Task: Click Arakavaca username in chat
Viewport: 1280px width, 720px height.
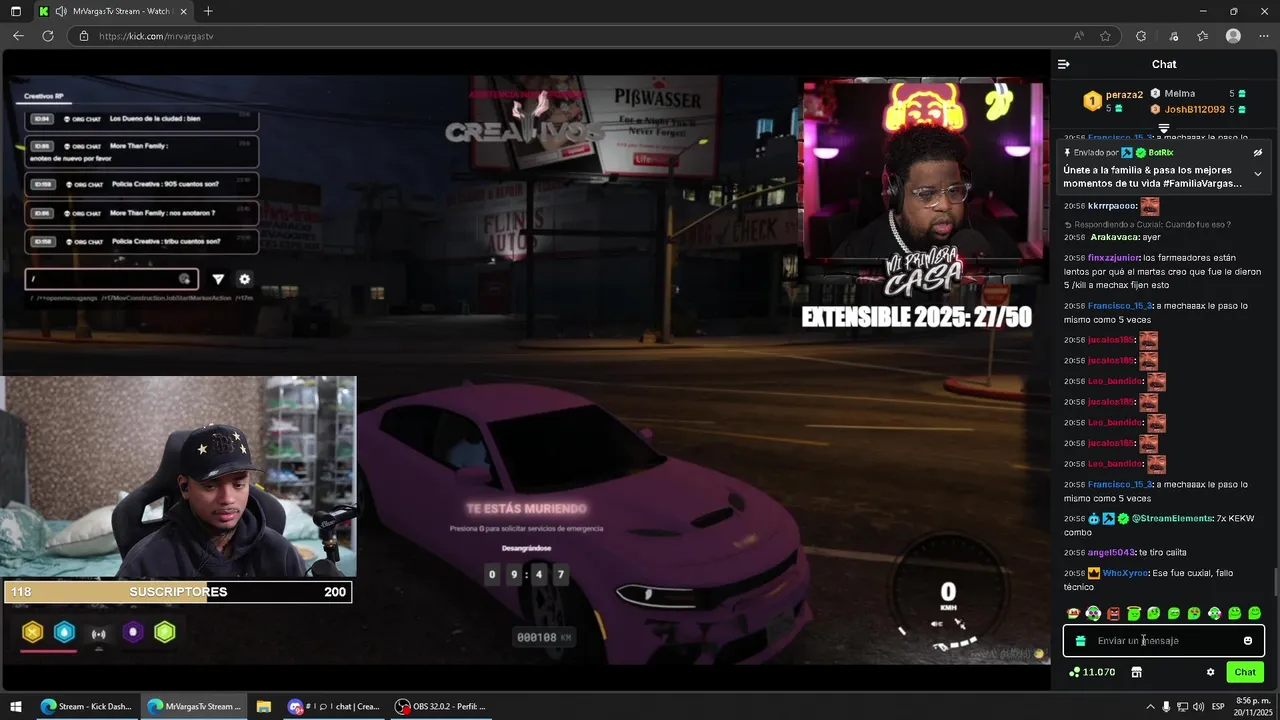Action: [1113, 237]
